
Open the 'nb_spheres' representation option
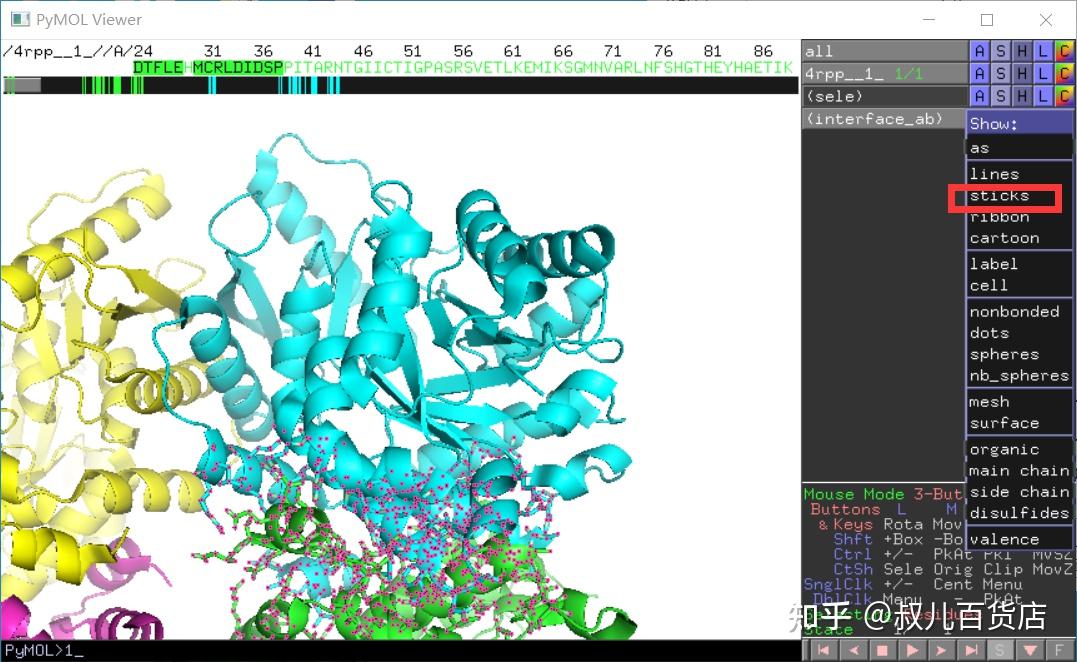[x=1018, y=375]
